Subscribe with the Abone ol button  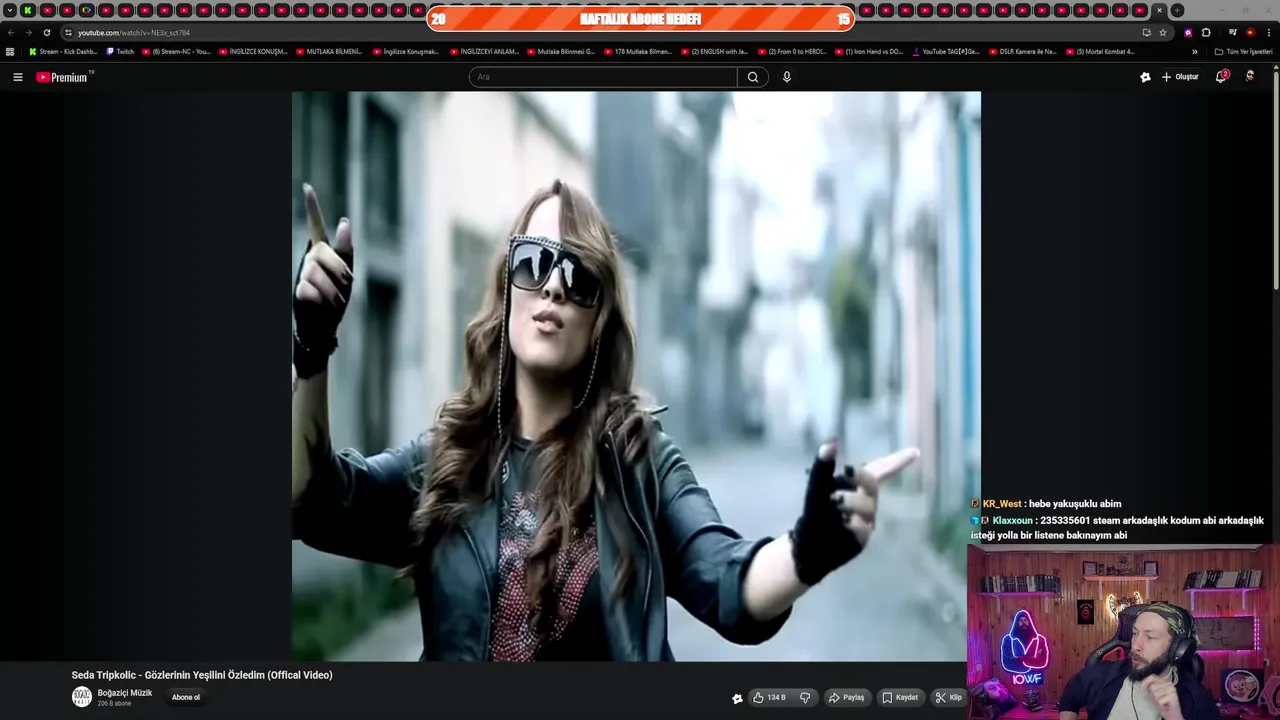(x=186, y=698)
